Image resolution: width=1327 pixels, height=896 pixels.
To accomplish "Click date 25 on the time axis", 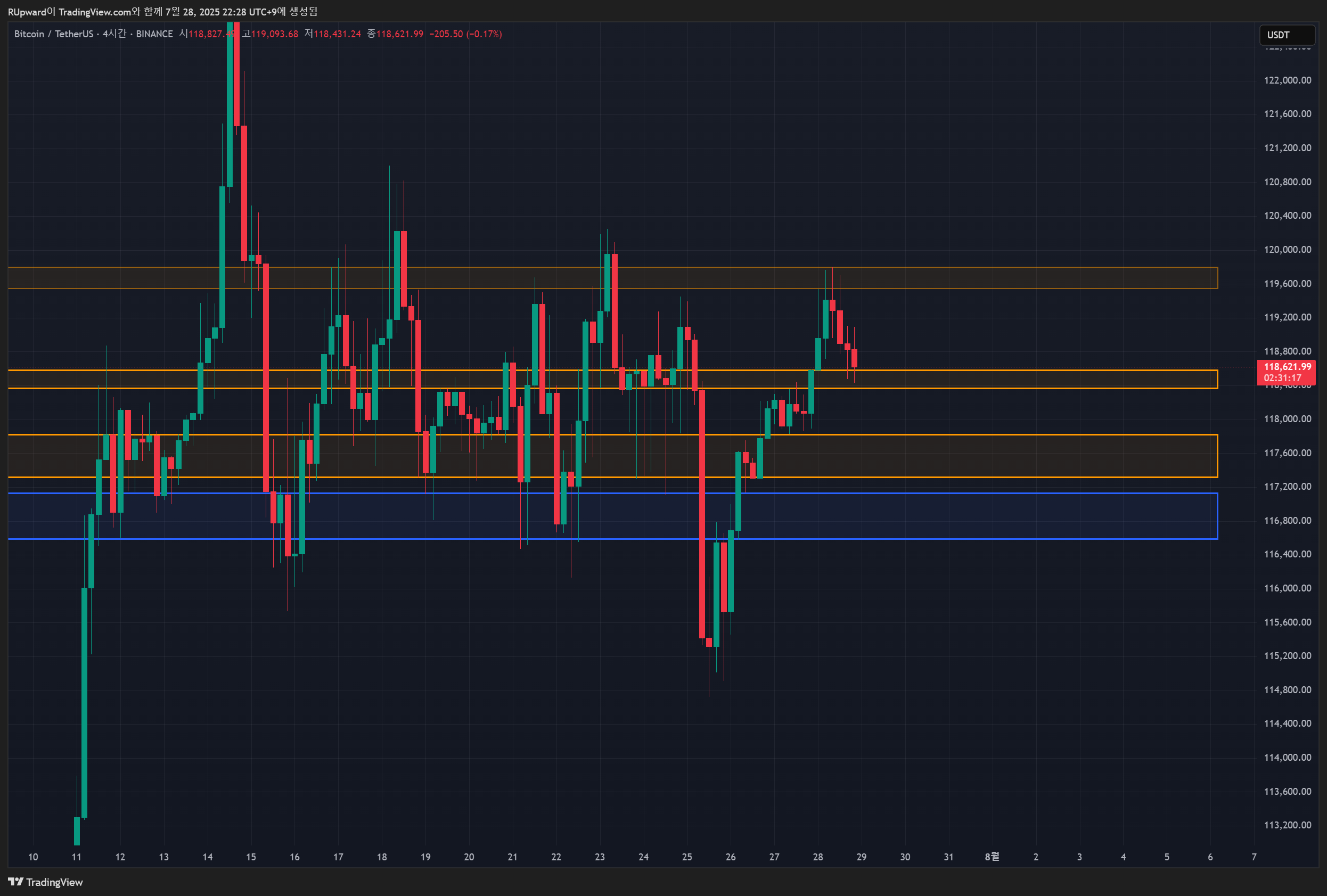I will tap(687, 857).
